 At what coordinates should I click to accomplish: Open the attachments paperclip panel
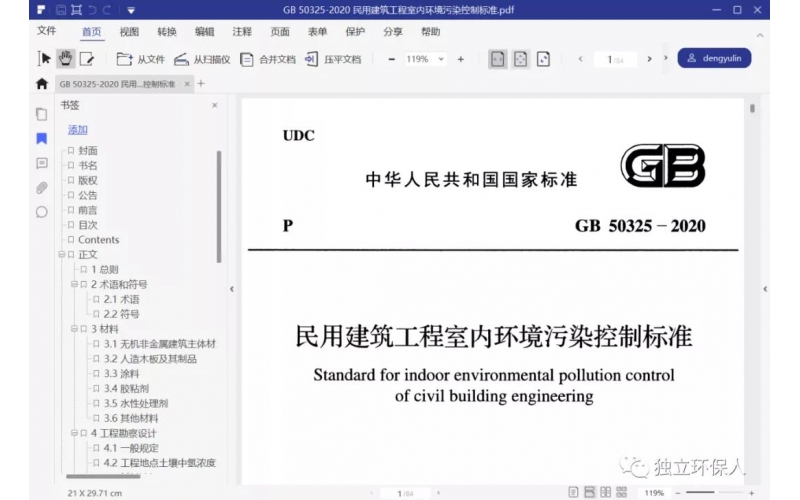(41, 187)
